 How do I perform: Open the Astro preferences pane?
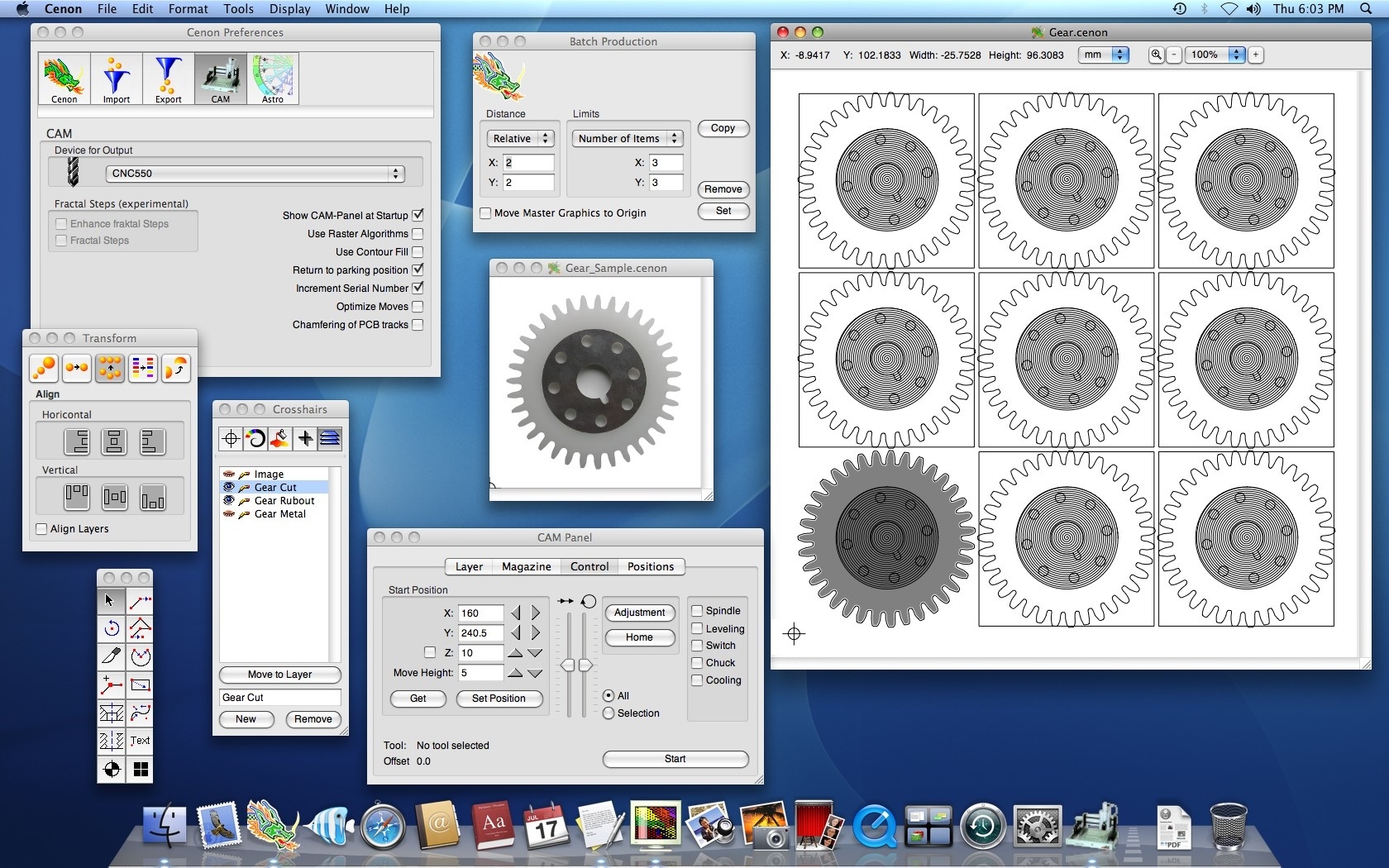click(x=272, y=79)
